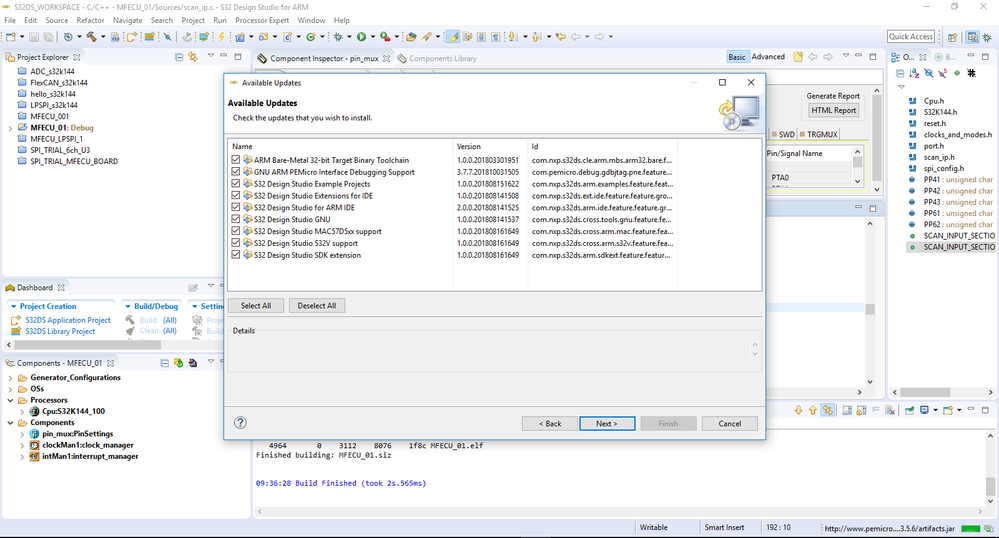Uncheck S32 Design Studio Extensions for IDE
The width and height of the screenshot is (999, 538).
click(236, 196)
